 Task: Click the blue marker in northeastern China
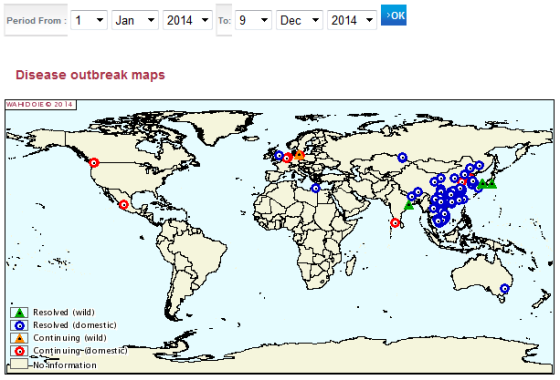pyautogui.click(x=479, y=165)
